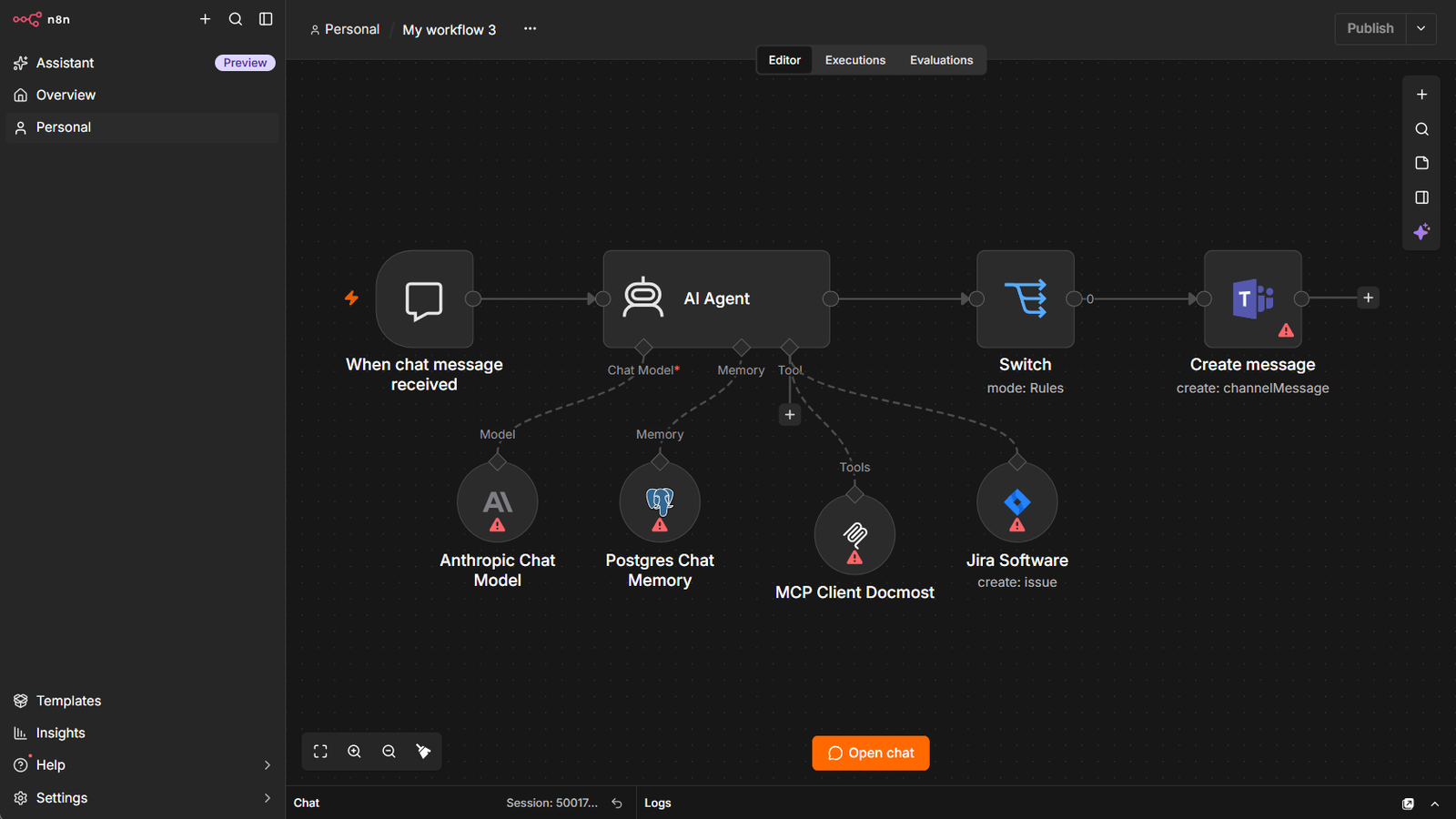Publish the workflow
1456x819 pixels.
1370,28
